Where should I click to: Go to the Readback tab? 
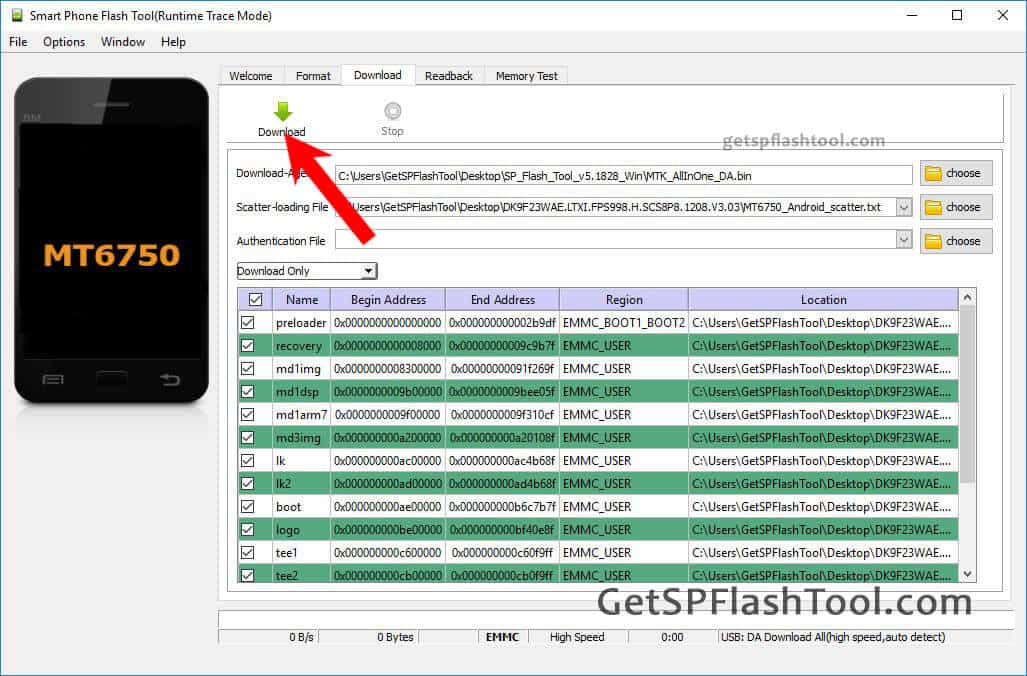(449, 76)
